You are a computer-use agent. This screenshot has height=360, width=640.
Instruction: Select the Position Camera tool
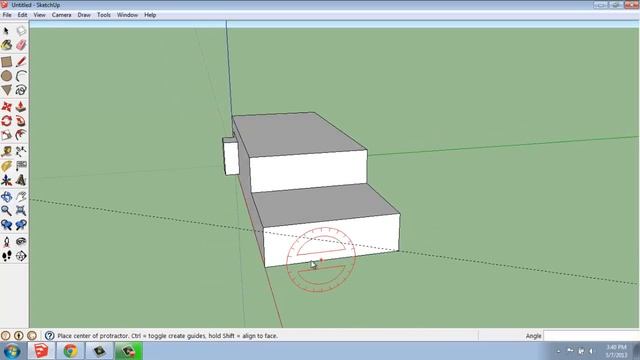point(7,242)
